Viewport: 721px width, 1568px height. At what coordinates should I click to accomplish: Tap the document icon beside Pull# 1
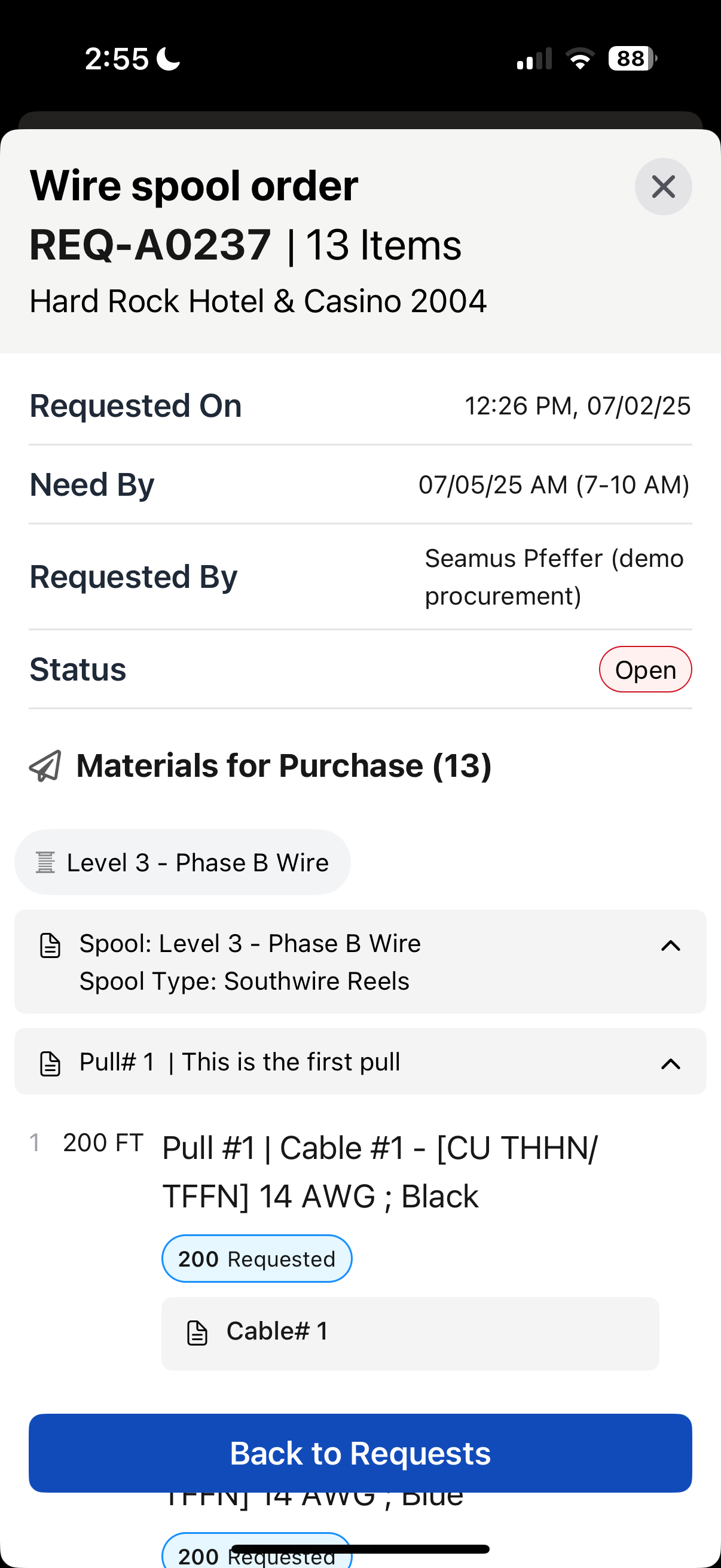pos(50,1063)
